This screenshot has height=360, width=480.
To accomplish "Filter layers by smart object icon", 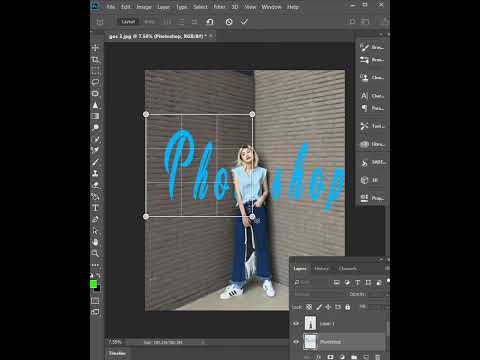I will click(379, 283).
